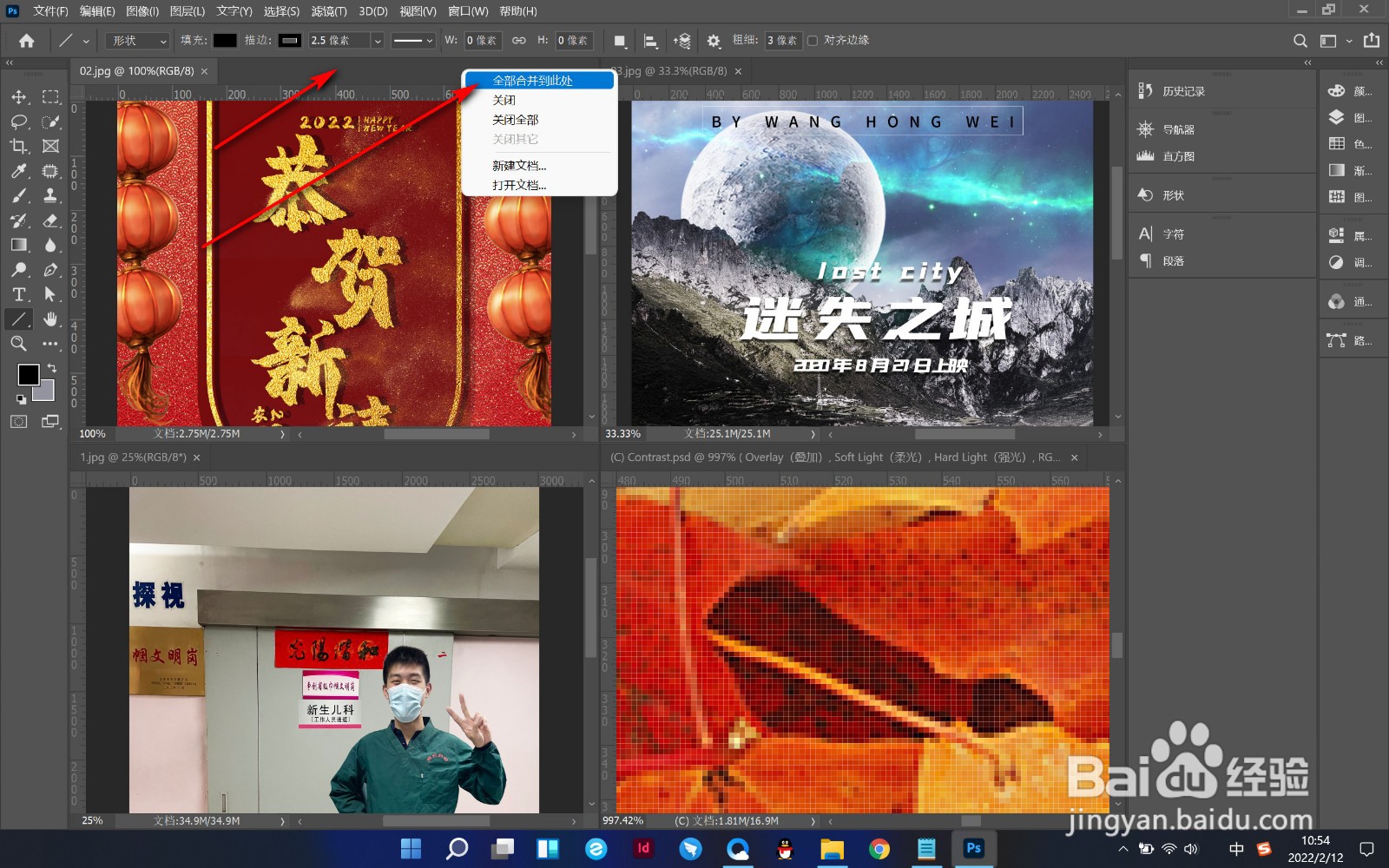Screen dimensions: 1389x868
Task: Open the 图层(L) menu
Action: [188, 11]
